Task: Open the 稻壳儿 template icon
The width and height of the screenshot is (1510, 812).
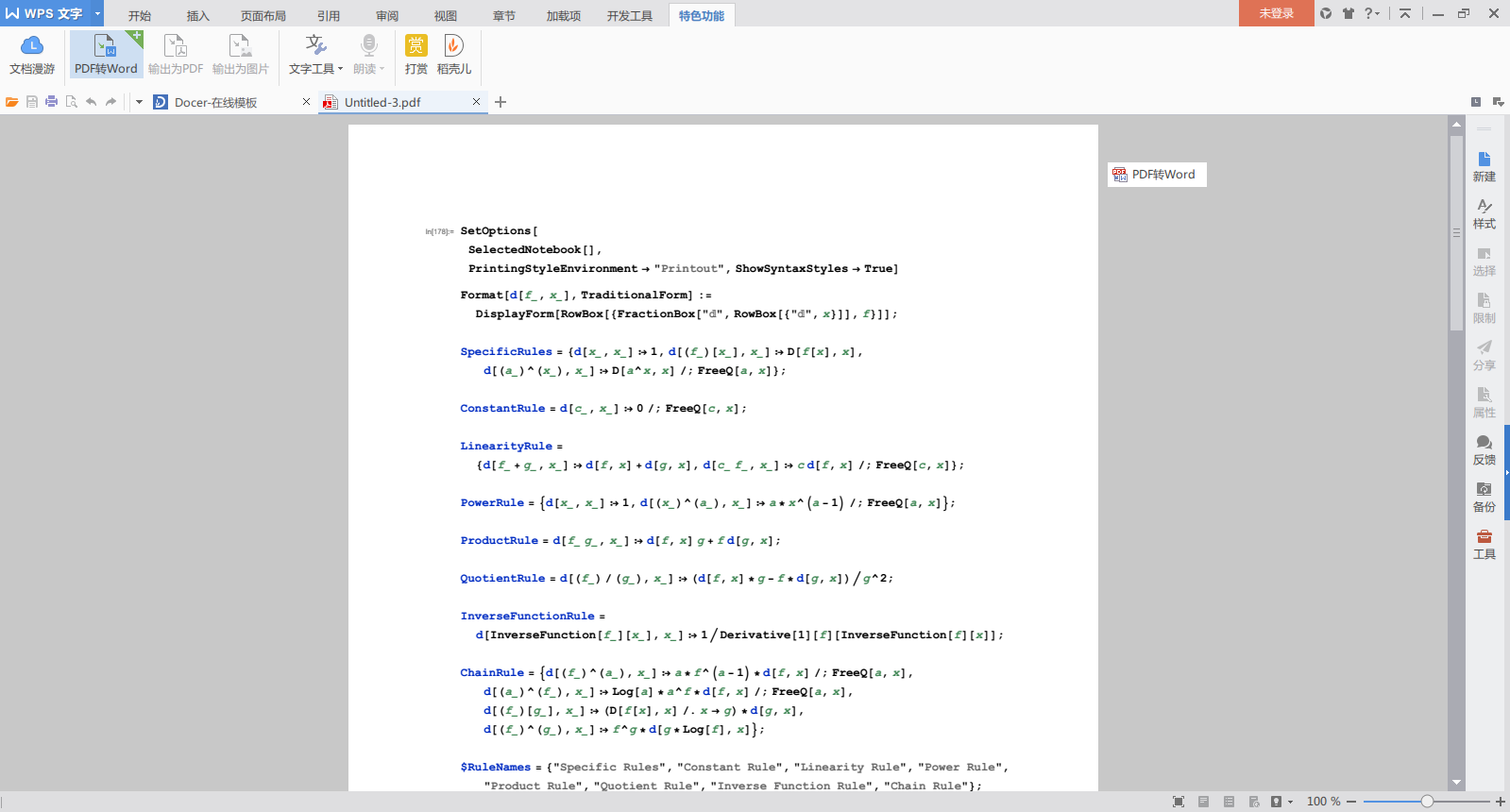Action: click(x=454, y=55)
